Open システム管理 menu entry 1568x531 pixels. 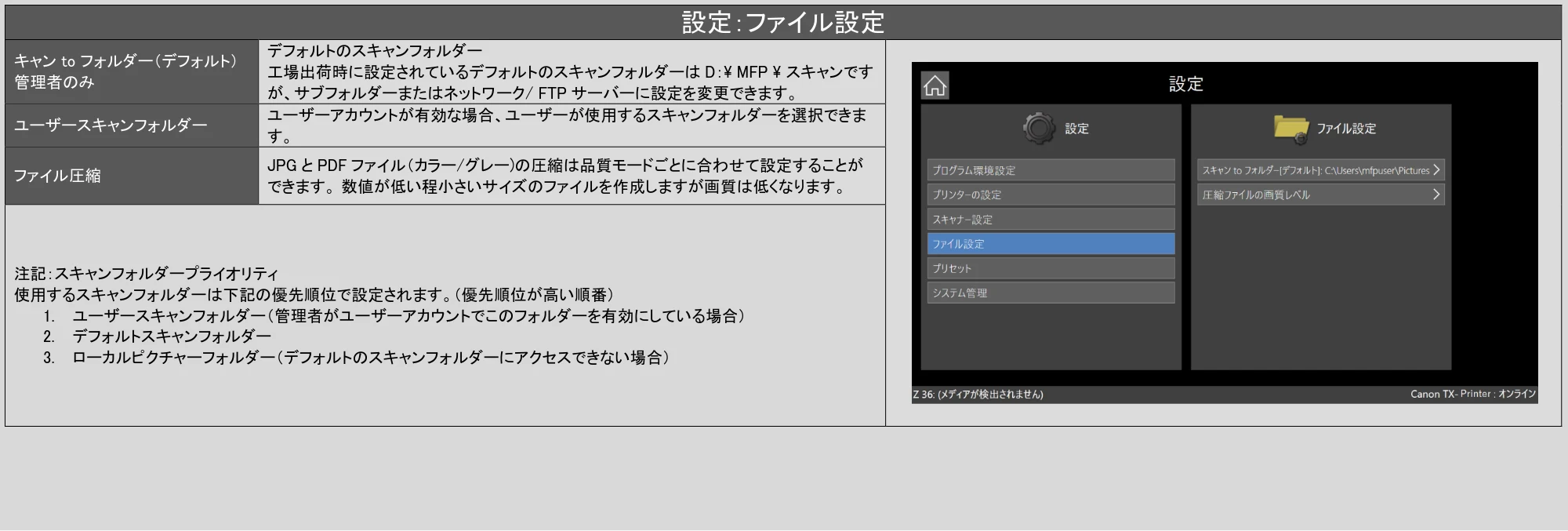click(1051, 293)
